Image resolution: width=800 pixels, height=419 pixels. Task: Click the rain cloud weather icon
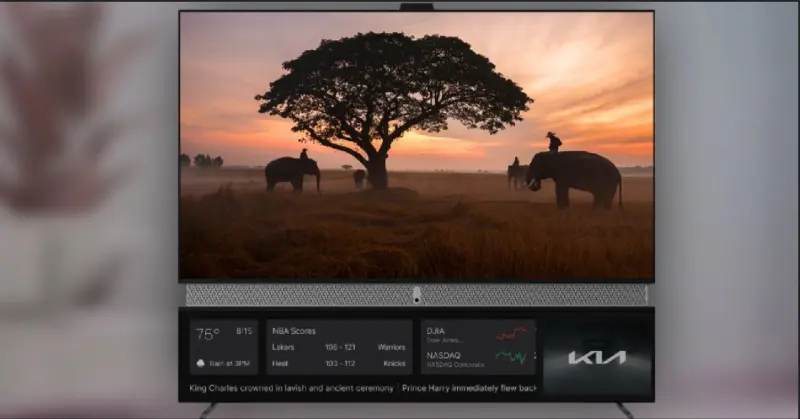click(x=201, y=363)
